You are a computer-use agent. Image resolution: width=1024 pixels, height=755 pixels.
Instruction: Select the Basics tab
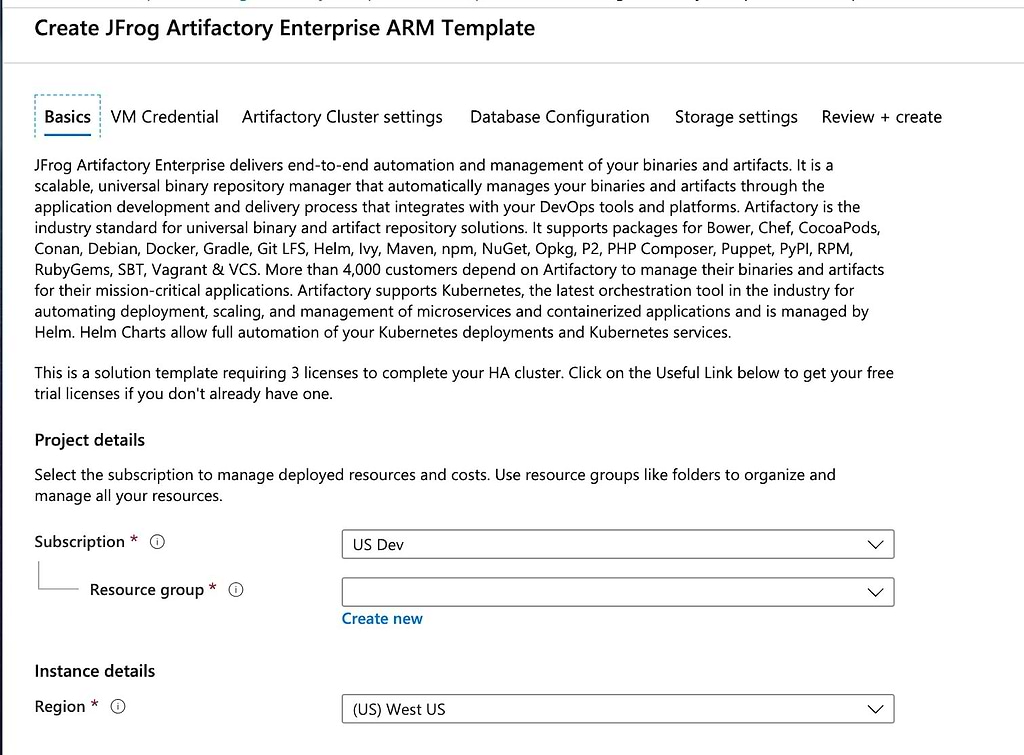coord(68,117)
